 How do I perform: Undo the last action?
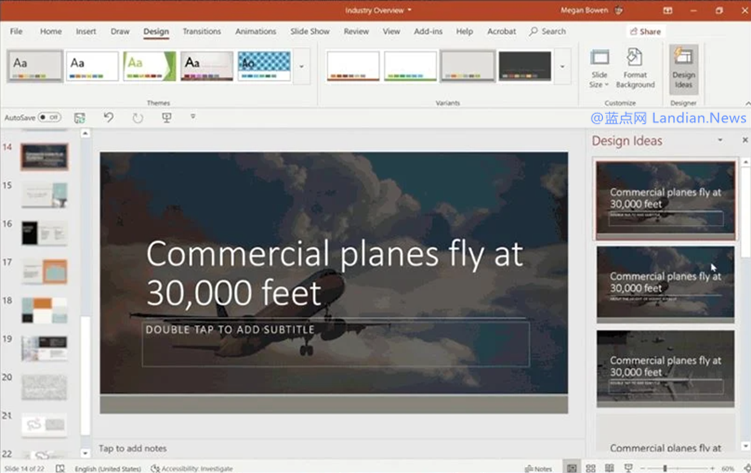pyautogui.click(x=109, y=118)
